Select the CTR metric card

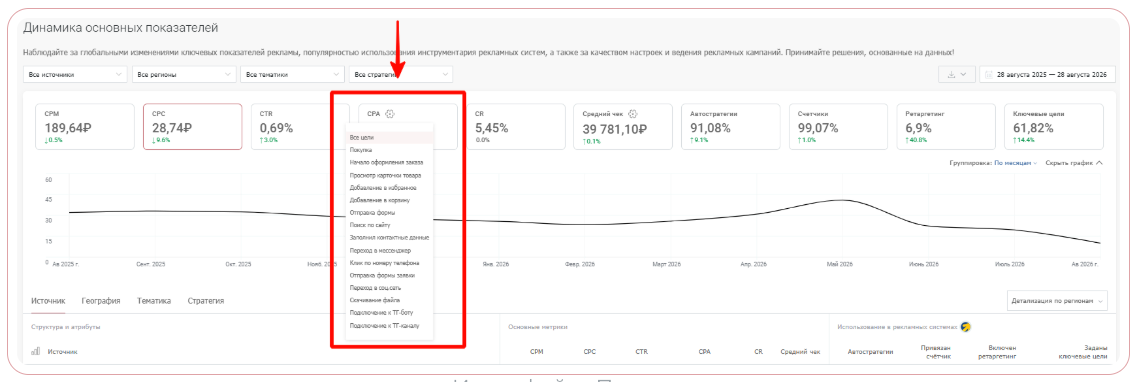pyautogui.click(x=300, y=126)
